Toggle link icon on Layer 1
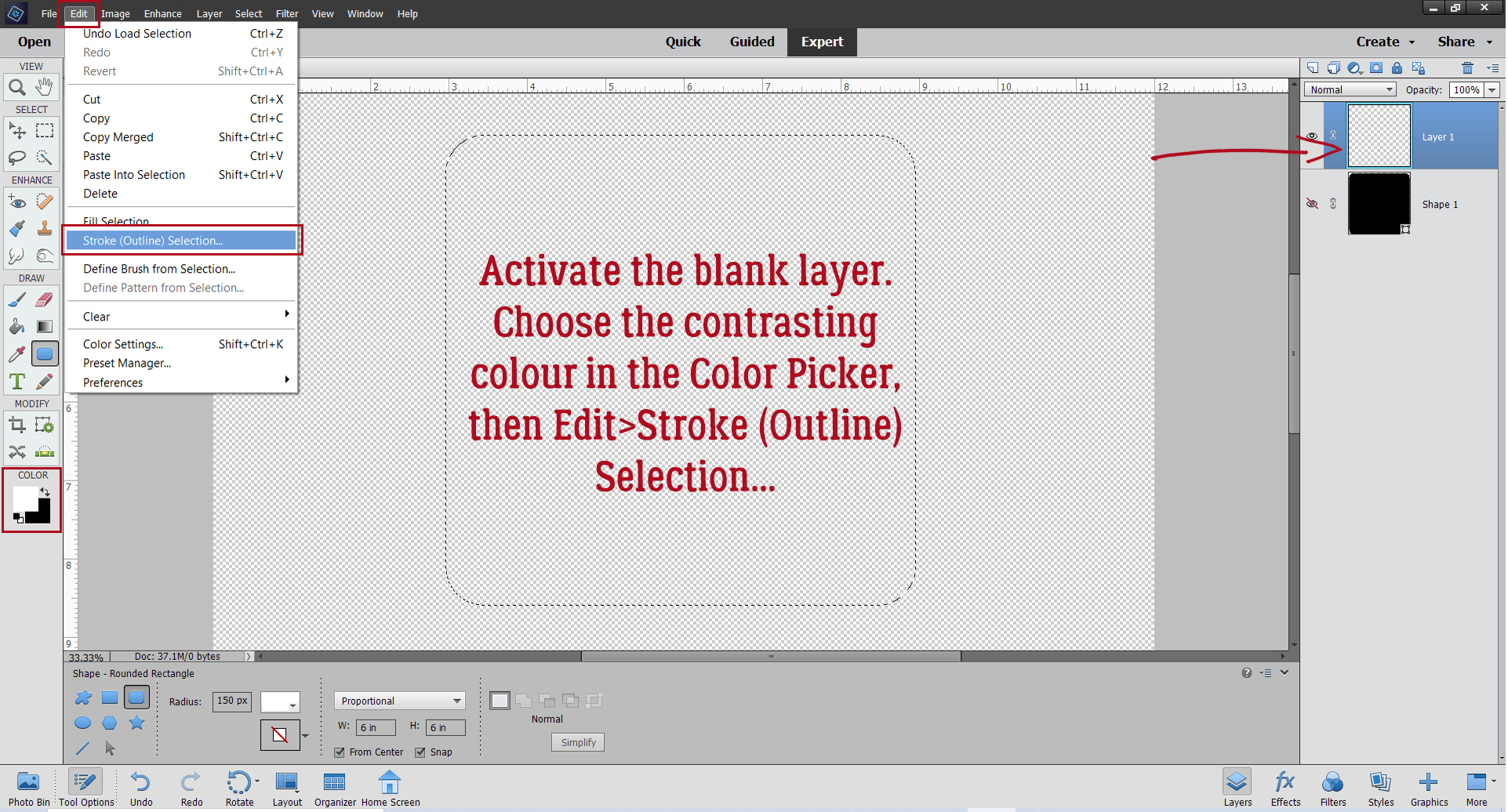The image size is (1508, 812). pyautogui.click(x=1333, y=136)
